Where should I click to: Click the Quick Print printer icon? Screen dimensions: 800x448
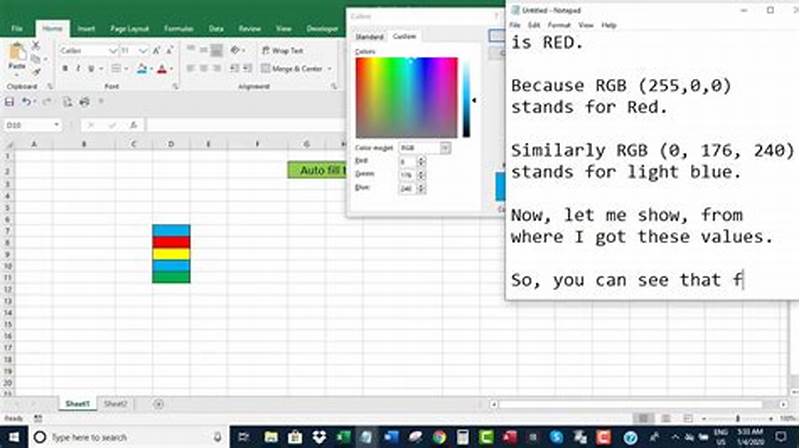tap(85, 102)
